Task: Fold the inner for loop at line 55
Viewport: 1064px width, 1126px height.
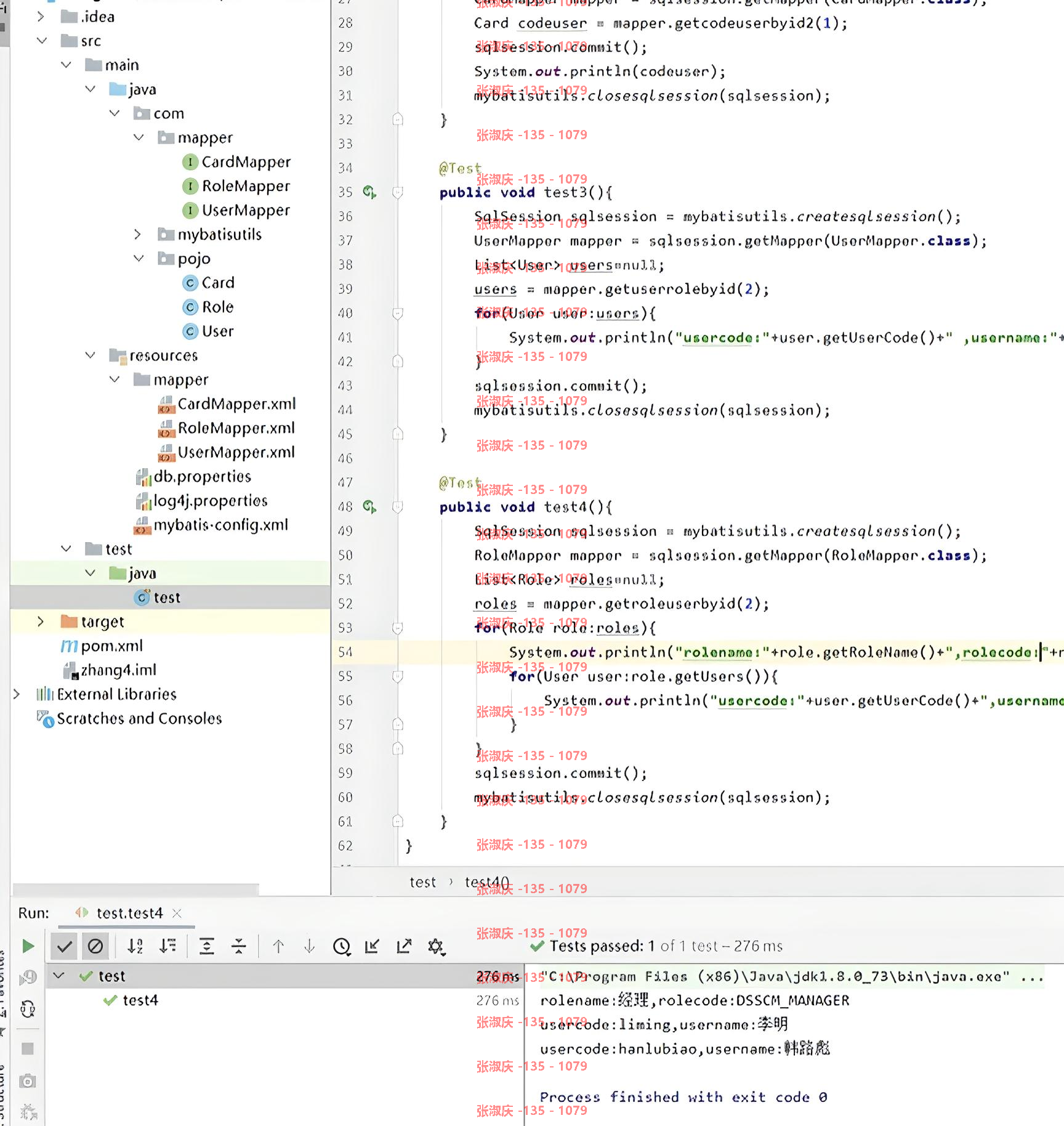Action: click(x=398, y=676)
